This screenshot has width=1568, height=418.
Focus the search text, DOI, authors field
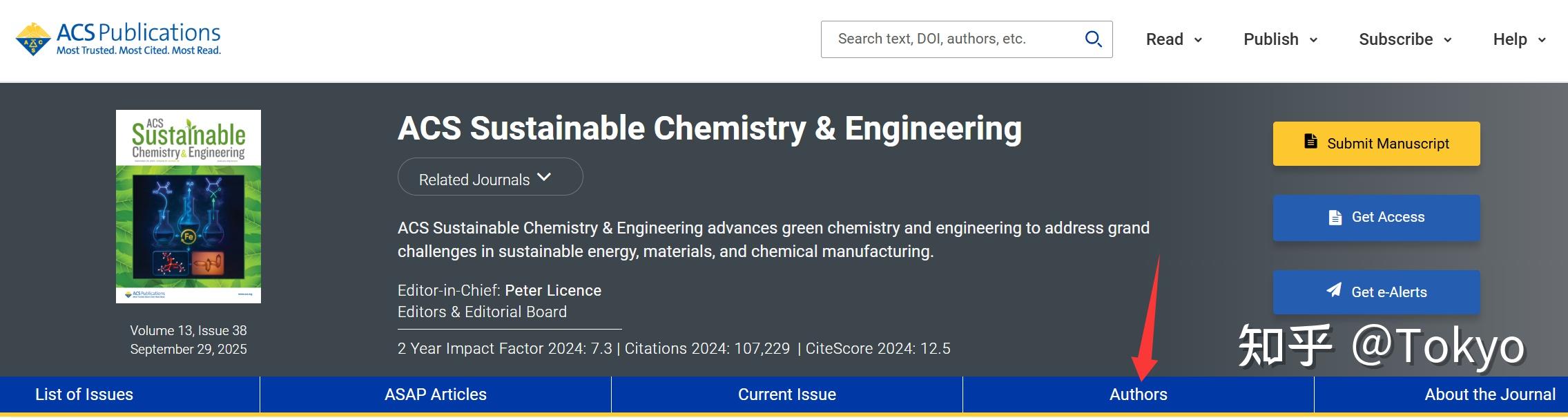pyautogui.click(x=966, y=39)
